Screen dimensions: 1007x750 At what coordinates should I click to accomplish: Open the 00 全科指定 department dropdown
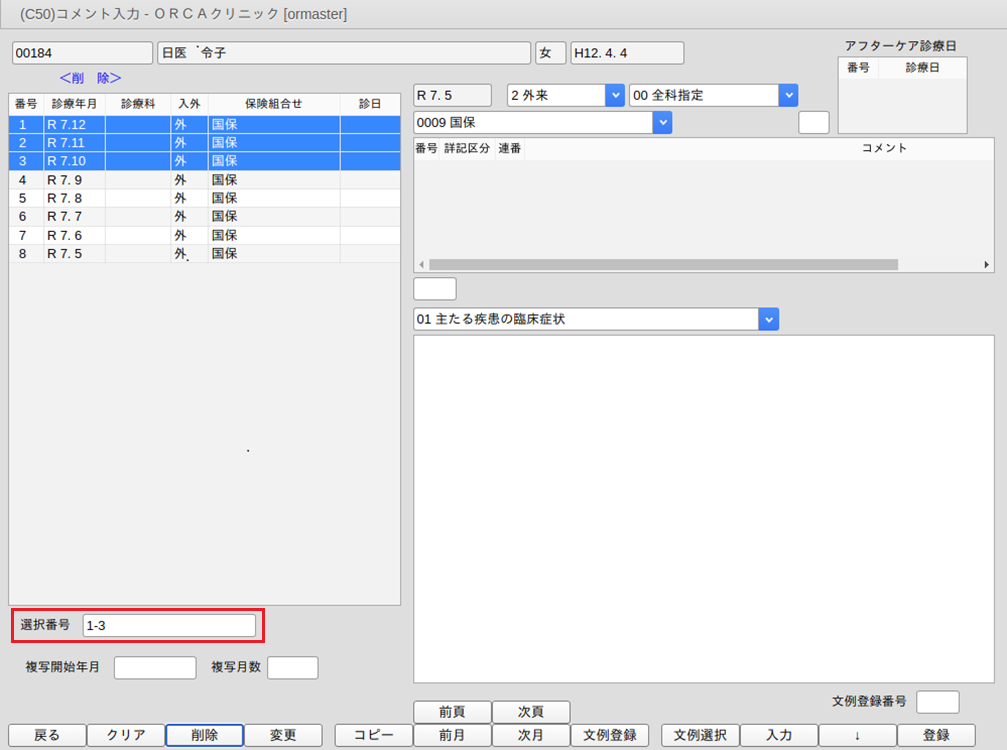788,95
